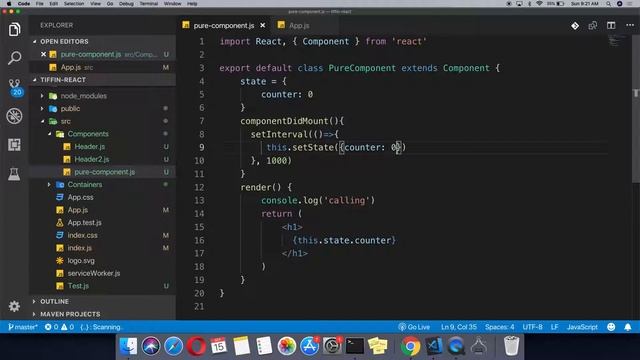
Task: Open the View menu
Action: [x=96, y=4]
